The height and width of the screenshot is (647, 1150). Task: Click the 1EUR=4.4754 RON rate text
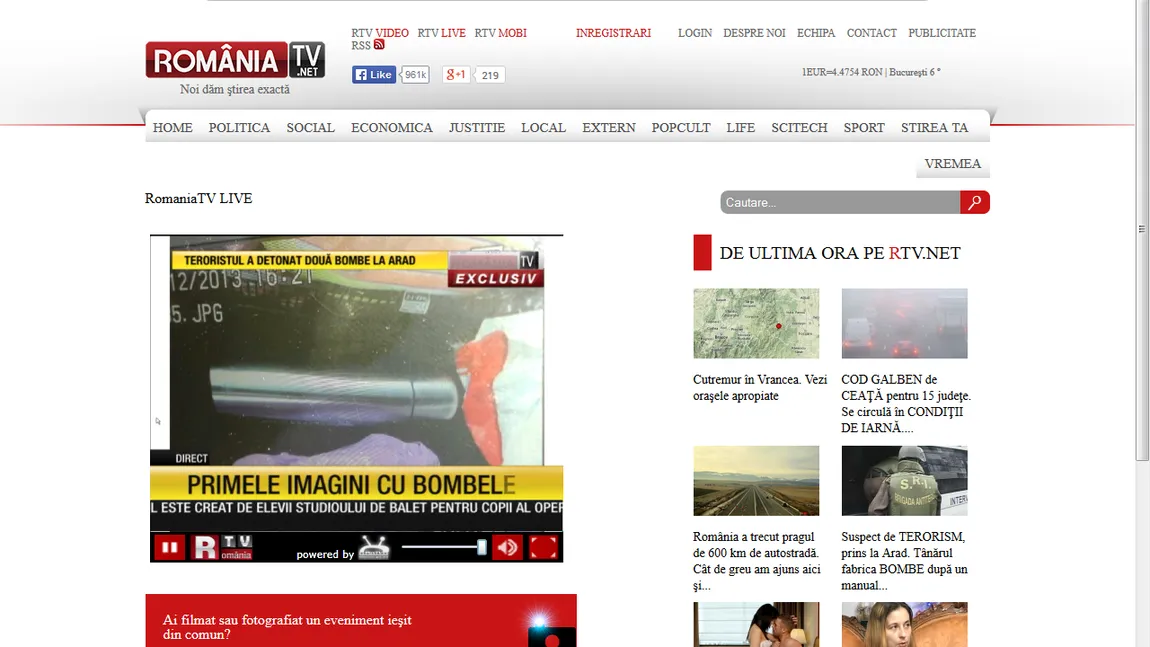point(842,72)
